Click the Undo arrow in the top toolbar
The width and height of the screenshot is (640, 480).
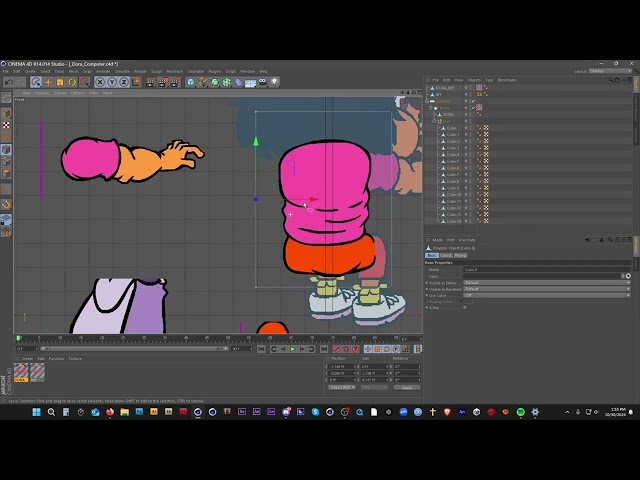[9, 82]
